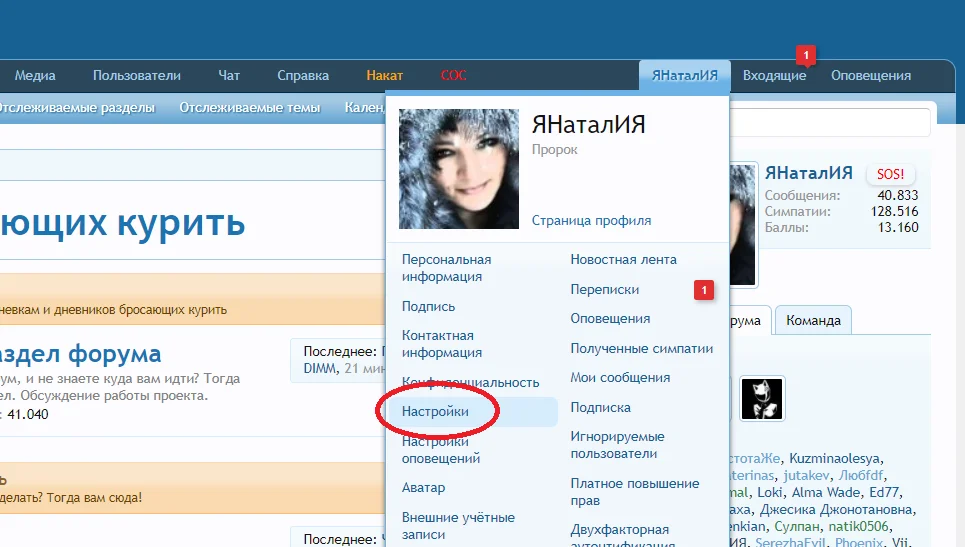The image size is (965, 547).
Task: Open jutakev user profile link
Action: point(806,476)
